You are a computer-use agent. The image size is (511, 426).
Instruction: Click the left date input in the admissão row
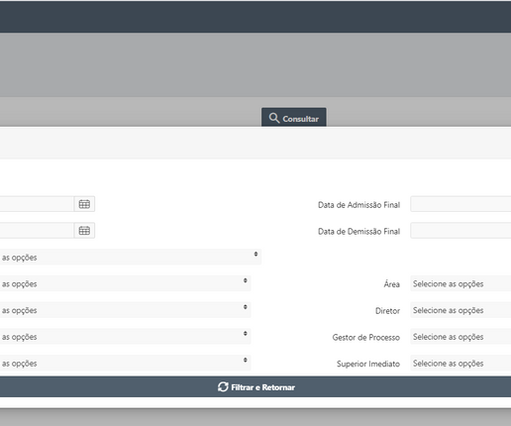tap(37, 204)
